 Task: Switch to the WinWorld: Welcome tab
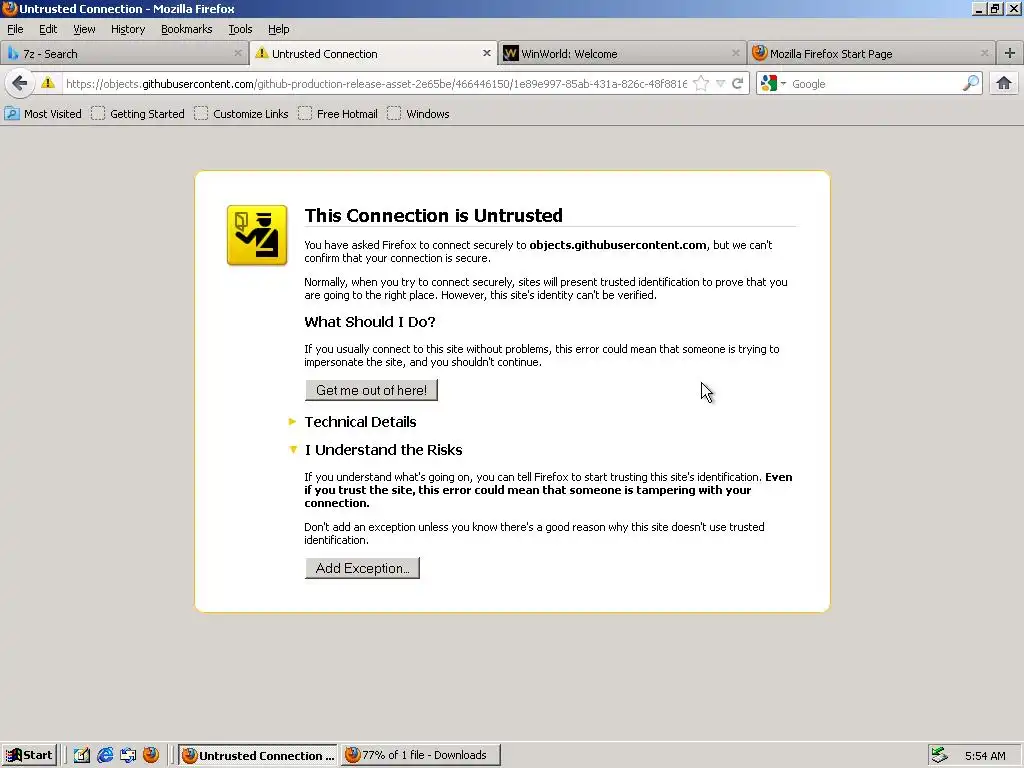[622, 54]
